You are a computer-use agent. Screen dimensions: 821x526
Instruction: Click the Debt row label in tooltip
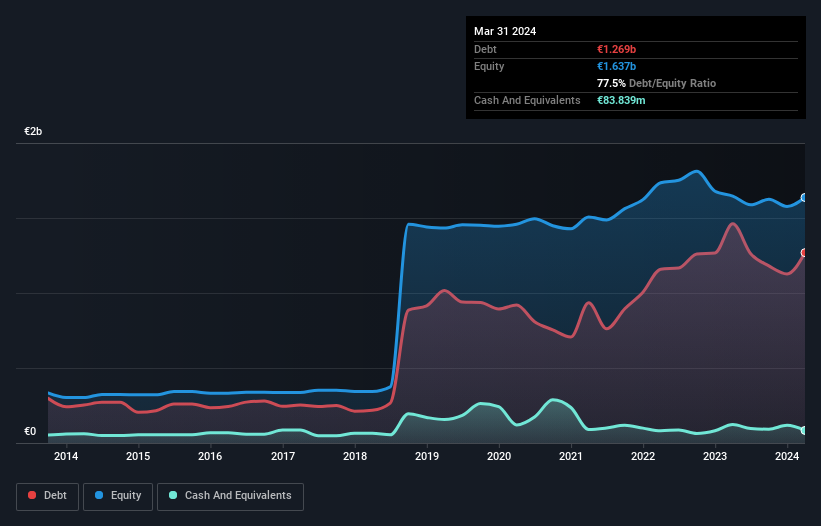pyautogui.click(x=485, y=49)
